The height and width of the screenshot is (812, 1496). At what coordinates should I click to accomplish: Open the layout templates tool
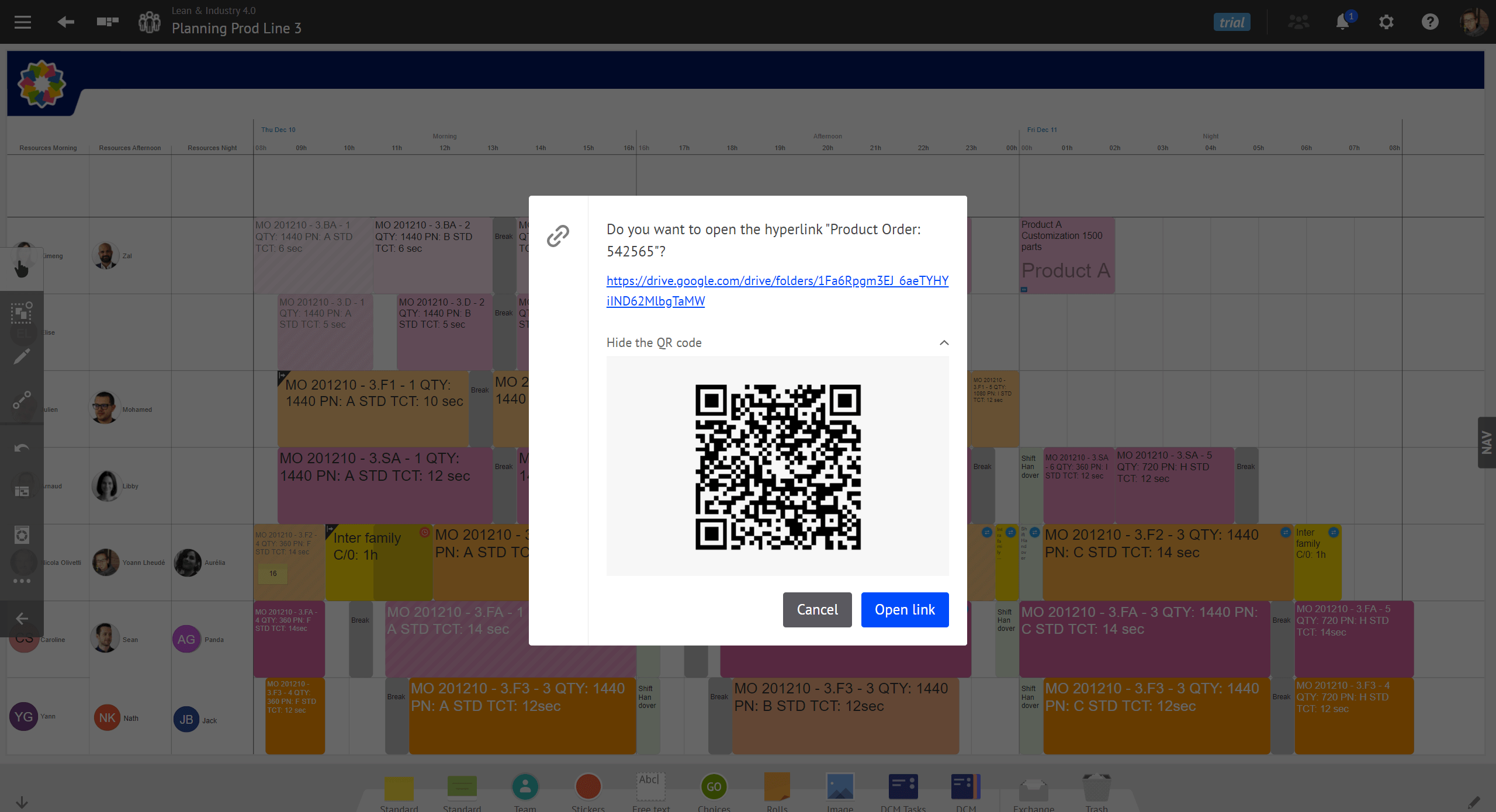pos(22,491)
